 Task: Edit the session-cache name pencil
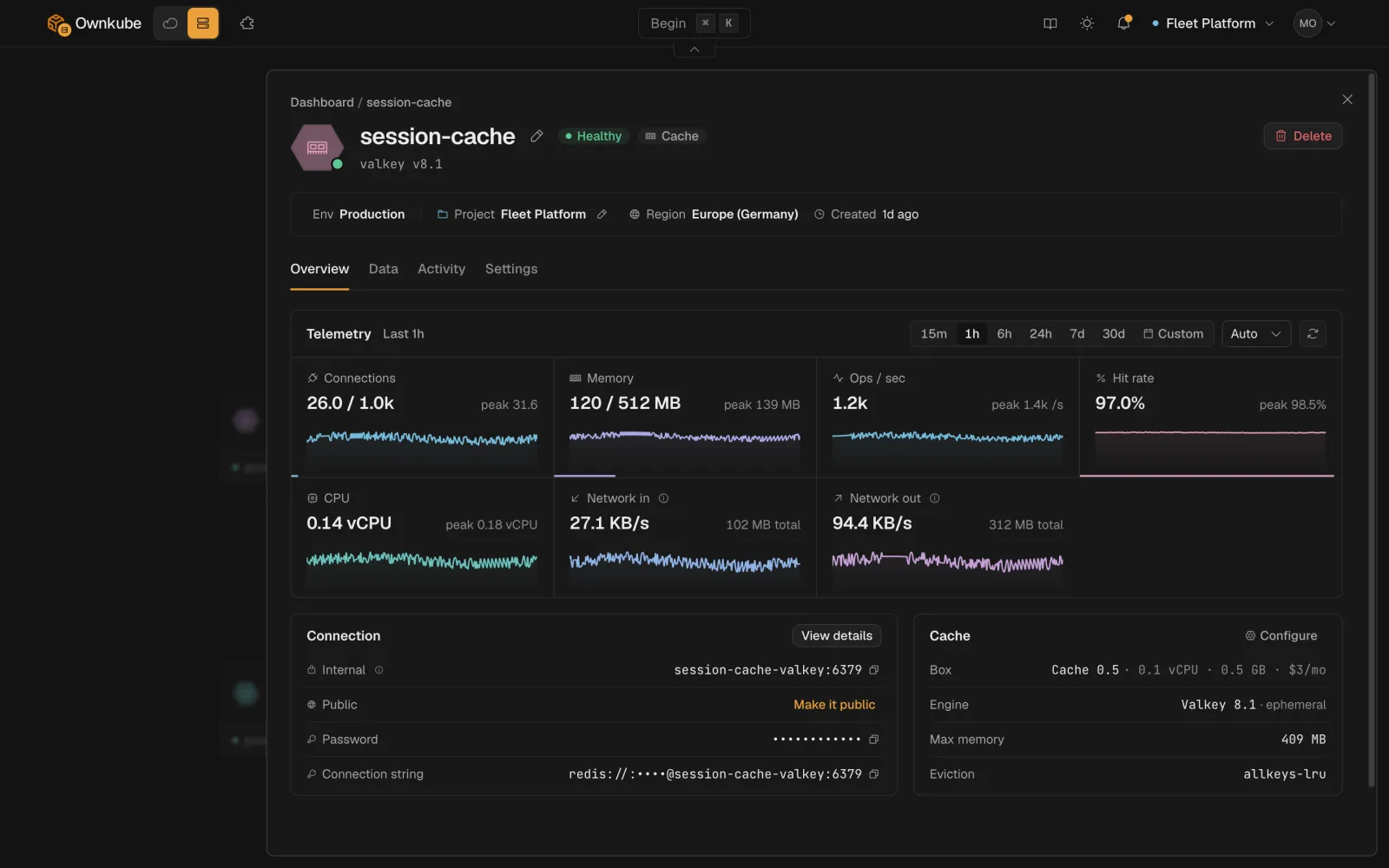(537, 136)
